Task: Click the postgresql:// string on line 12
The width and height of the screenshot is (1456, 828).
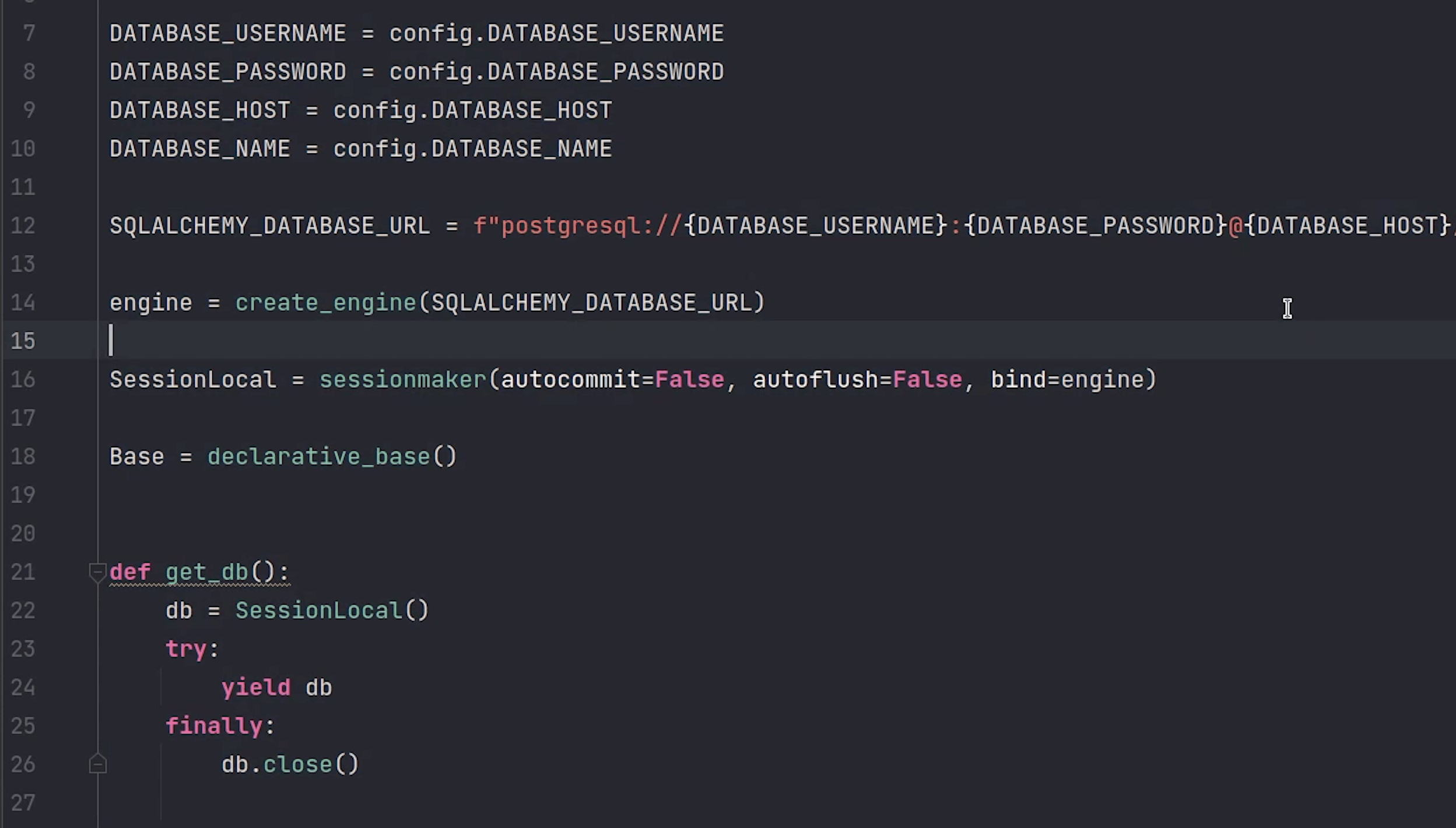Action: click(591, 226)
